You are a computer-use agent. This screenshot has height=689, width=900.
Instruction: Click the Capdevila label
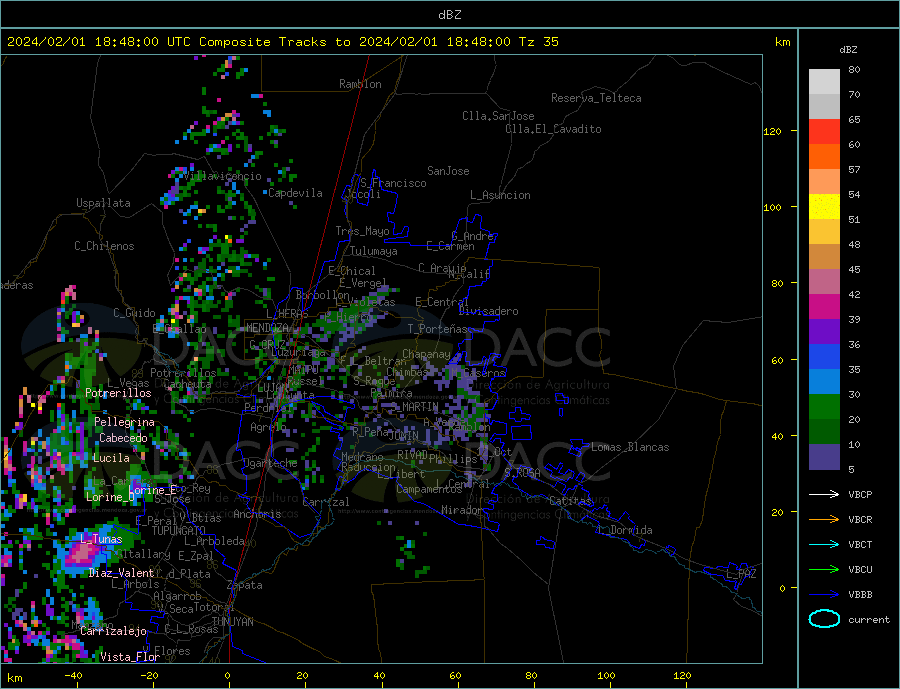(295, 193)
